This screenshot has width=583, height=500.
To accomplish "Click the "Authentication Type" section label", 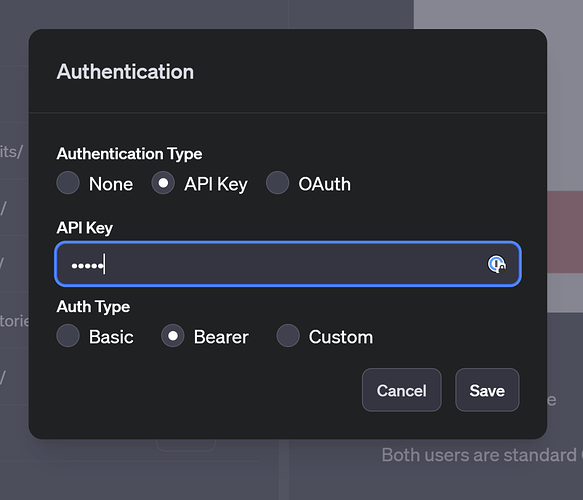I will [129, 154].
